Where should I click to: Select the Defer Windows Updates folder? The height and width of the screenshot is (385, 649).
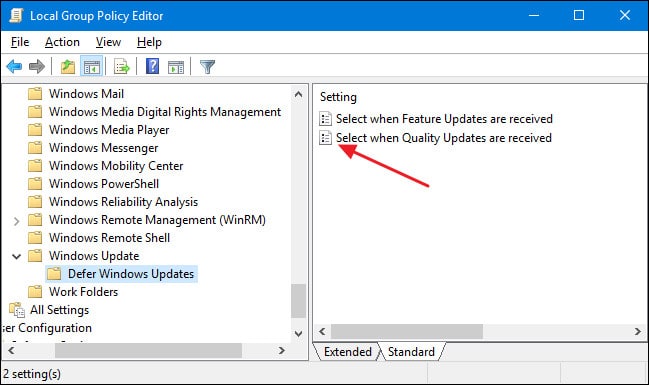121,274
